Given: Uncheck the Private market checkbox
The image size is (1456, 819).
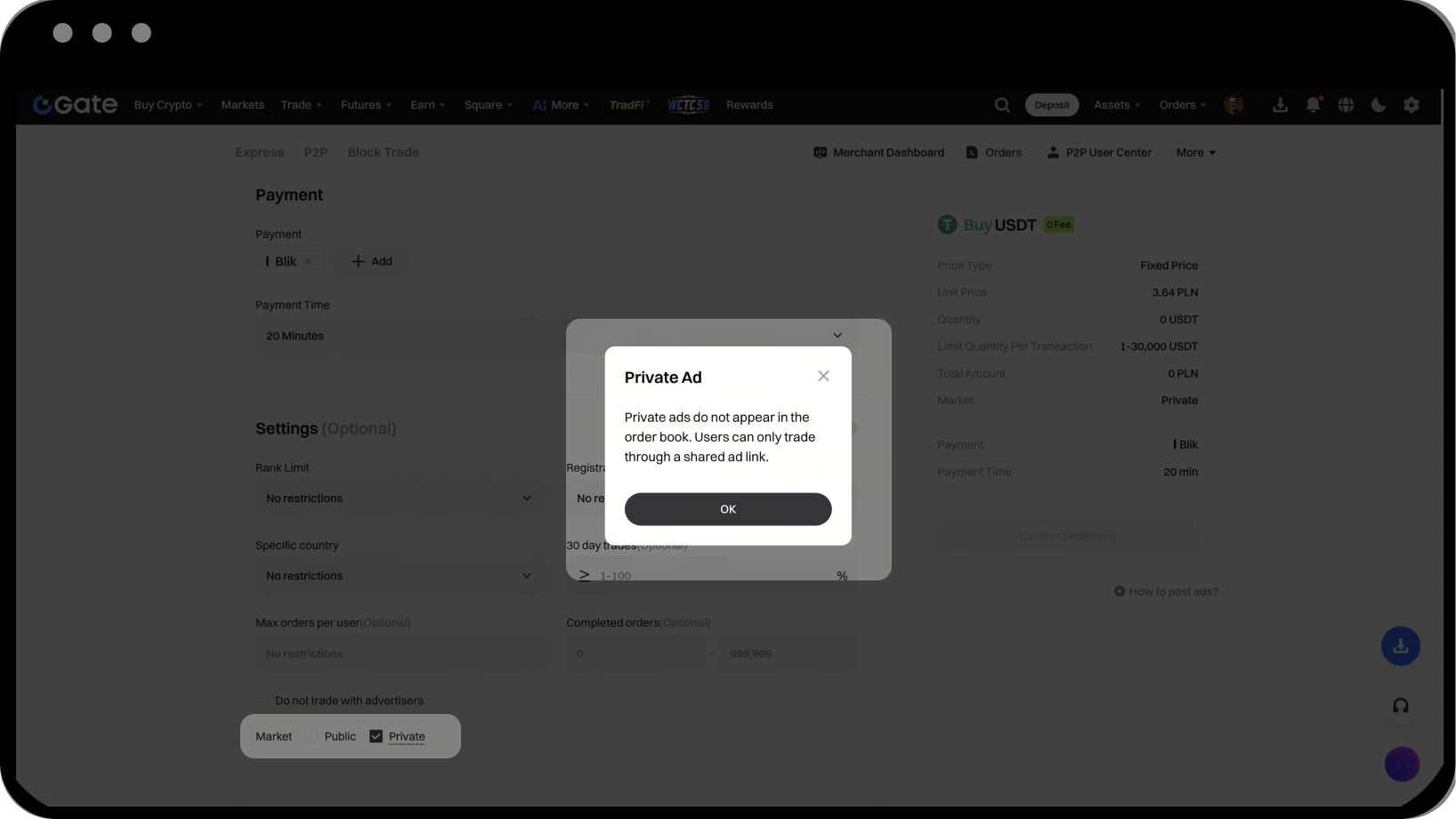Looking at the screenshot, I should pos(376,737).
